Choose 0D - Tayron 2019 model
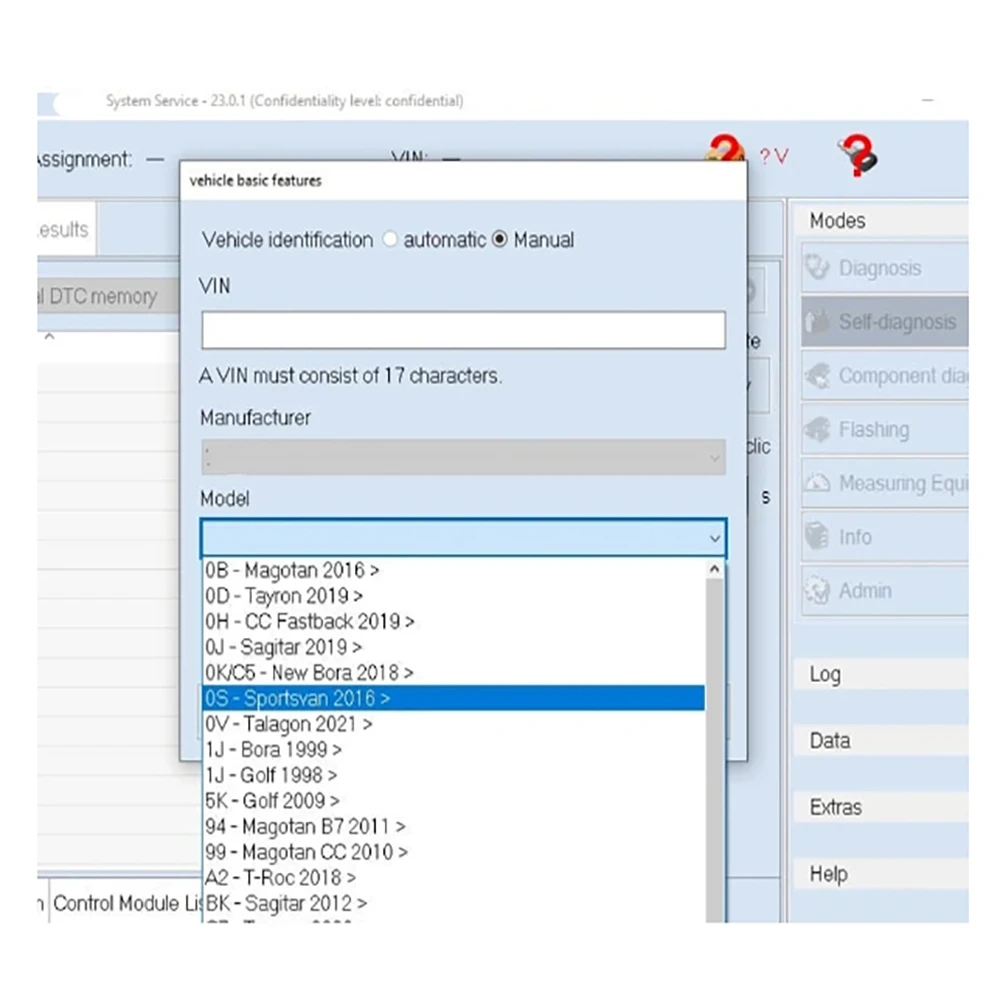 click(453, 596)
